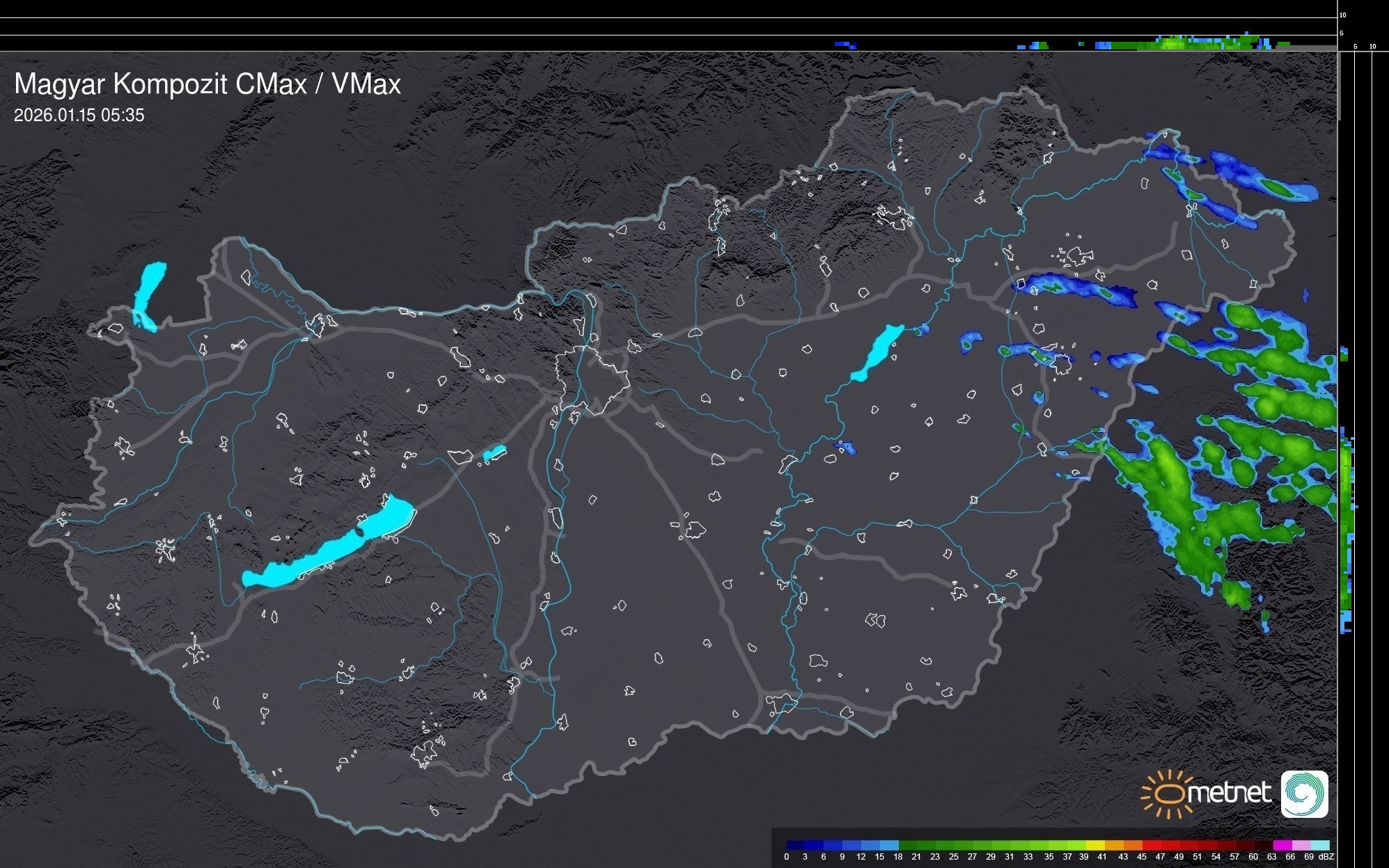The image size is (1389, 868).
Task: Click the Budapest city outline
Action: [x=592, y=379]
